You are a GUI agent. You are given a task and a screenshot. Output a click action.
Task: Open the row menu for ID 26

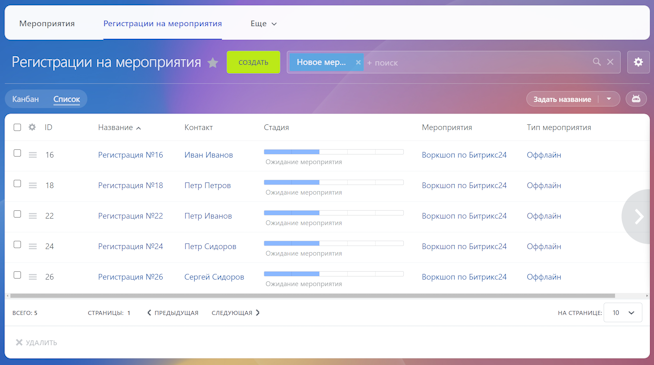(x=33, y=277)
